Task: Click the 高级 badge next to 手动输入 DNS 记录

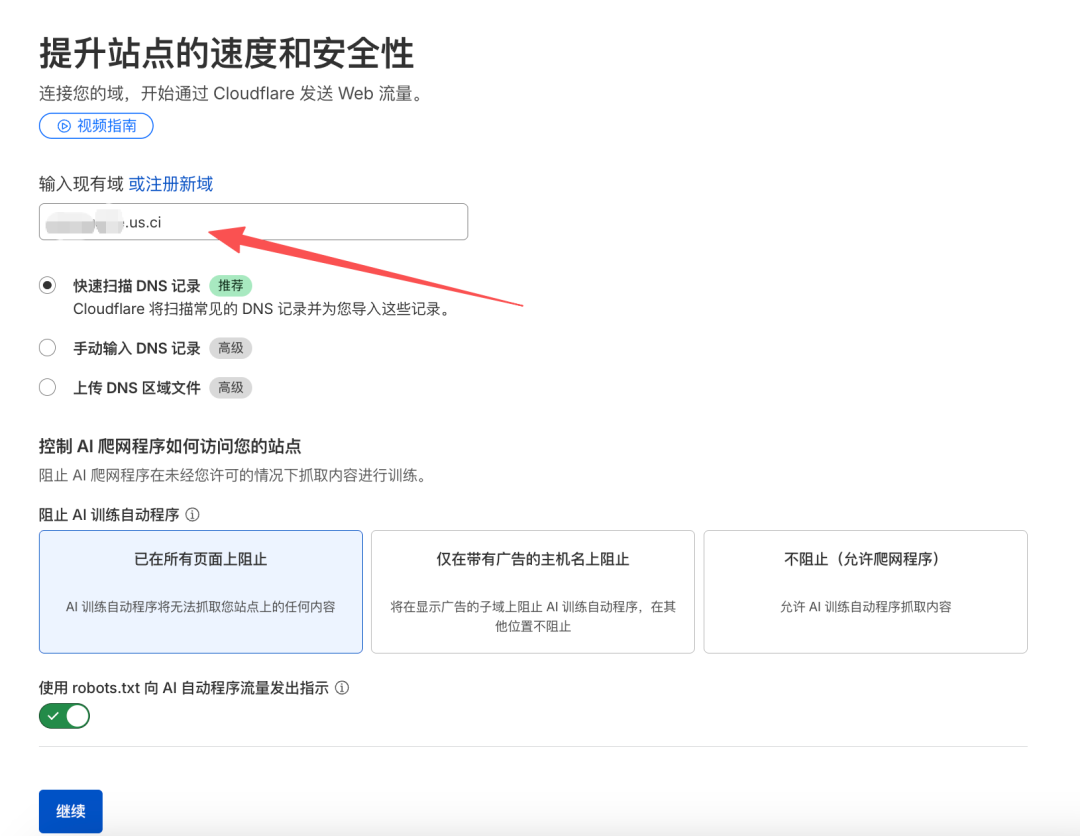Action: 230,347
